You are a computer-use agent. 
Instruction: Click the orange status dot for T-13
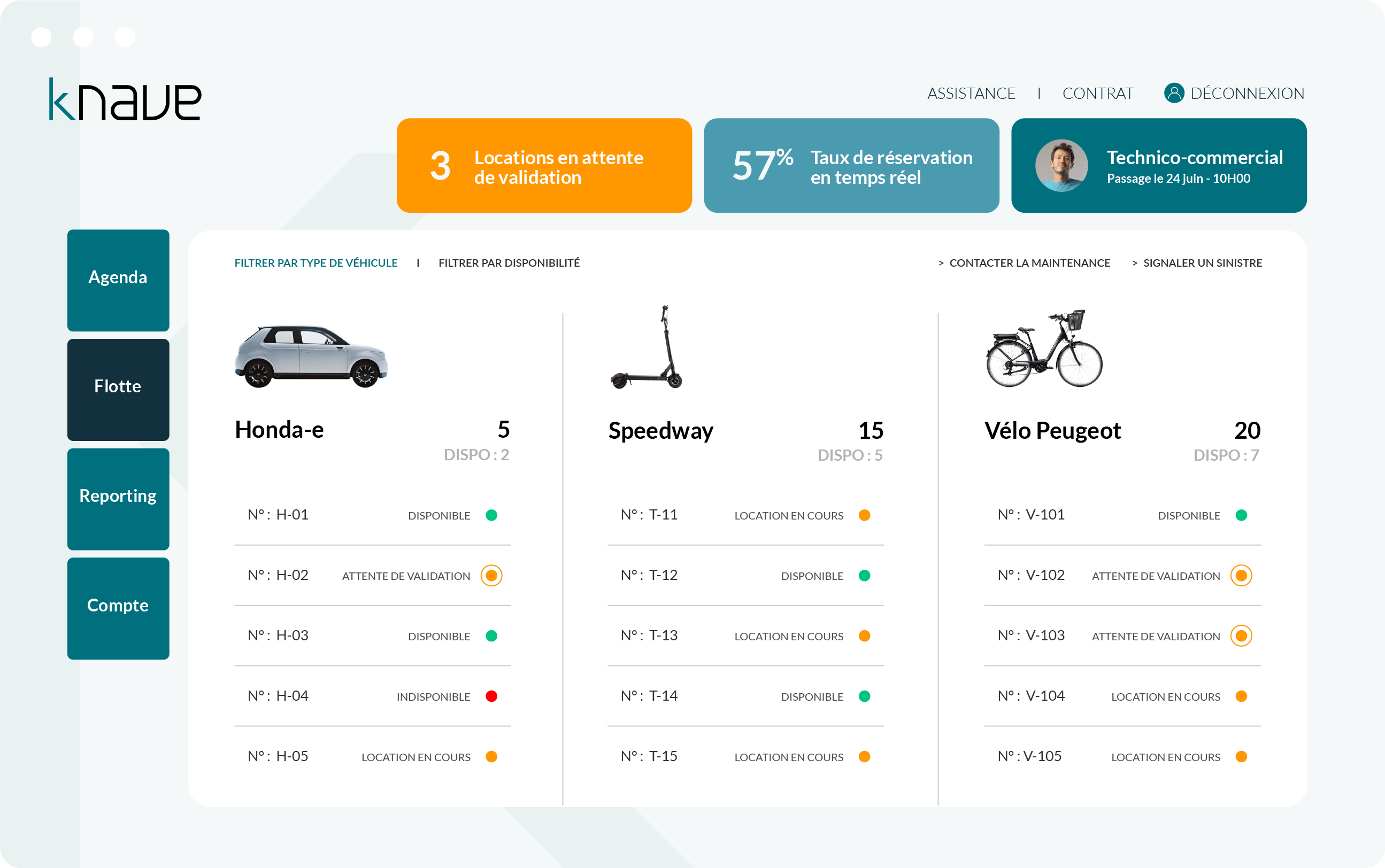tap(864, 635)
